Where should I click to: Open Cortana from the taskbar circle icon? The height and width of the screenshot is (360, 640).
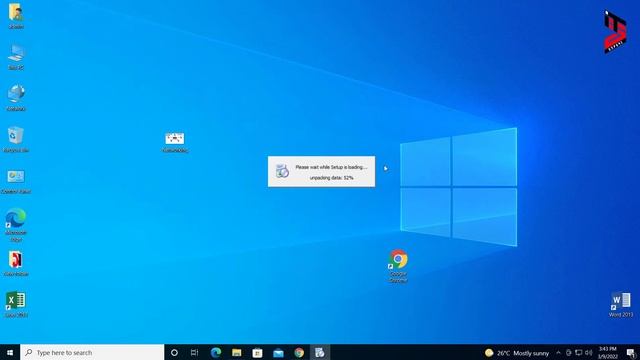point(174,352)
